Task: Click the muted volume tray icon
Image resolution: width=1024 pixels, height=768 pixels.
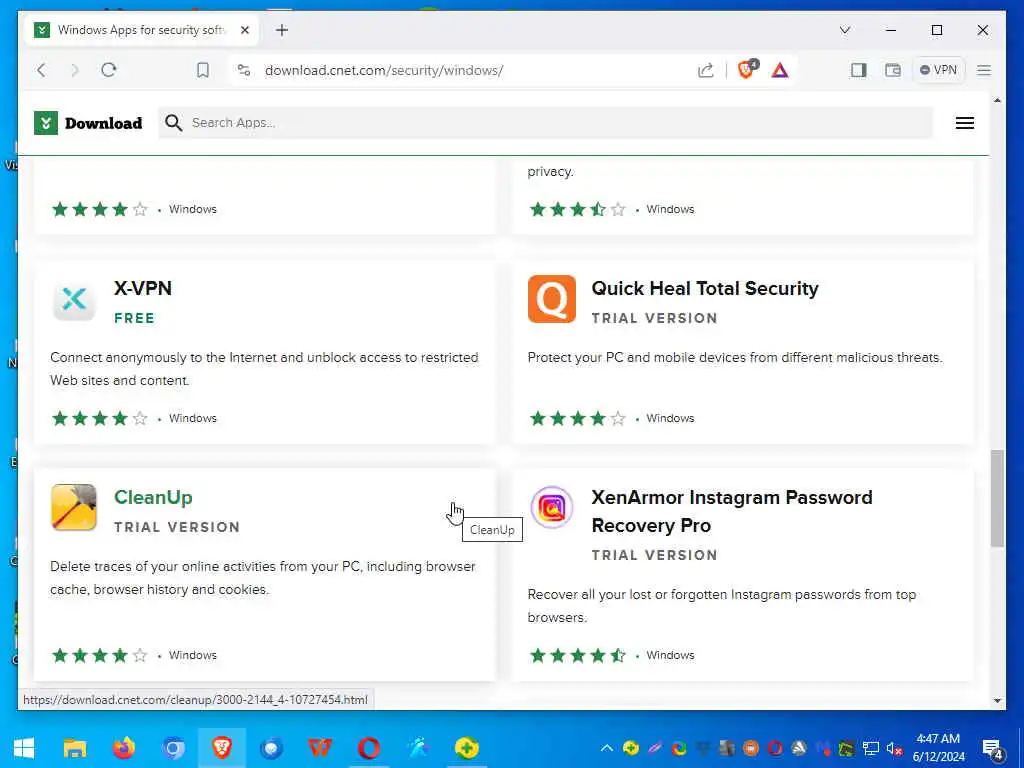Action: pyautogui.click(x=895, y=748)
